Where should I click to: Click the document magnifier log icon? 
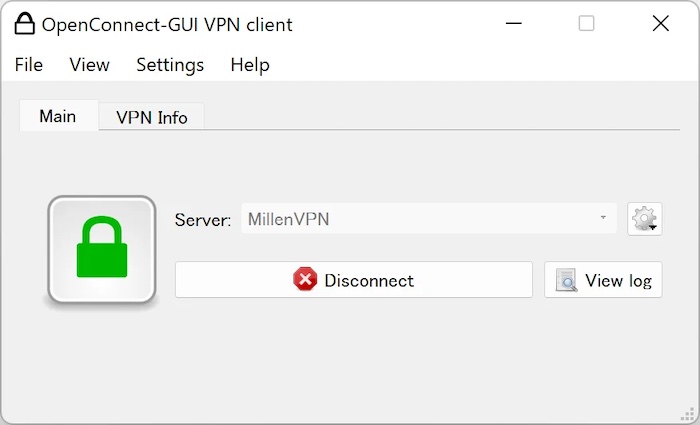(x=567, y=280)
